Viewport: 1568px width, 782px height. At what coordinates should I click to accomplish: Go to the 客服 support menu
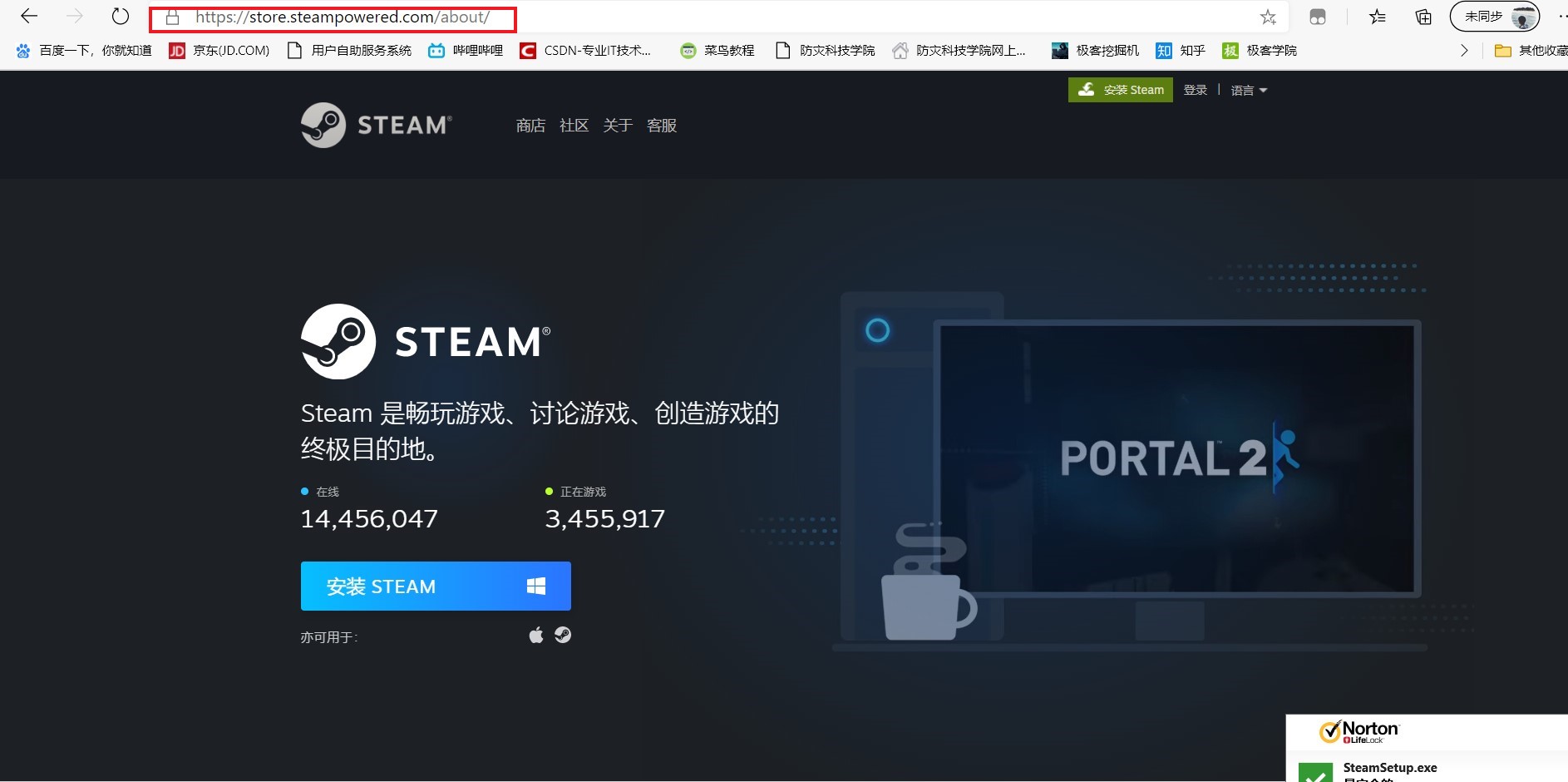(662, 126)
